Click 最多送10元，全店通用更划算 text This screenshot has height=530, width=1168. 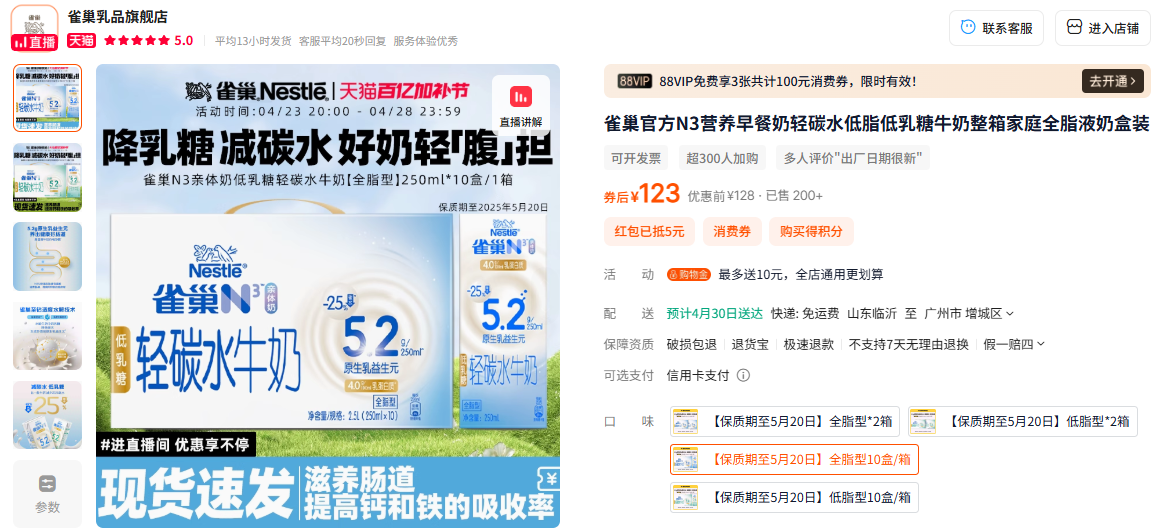[x=801, y=275]
